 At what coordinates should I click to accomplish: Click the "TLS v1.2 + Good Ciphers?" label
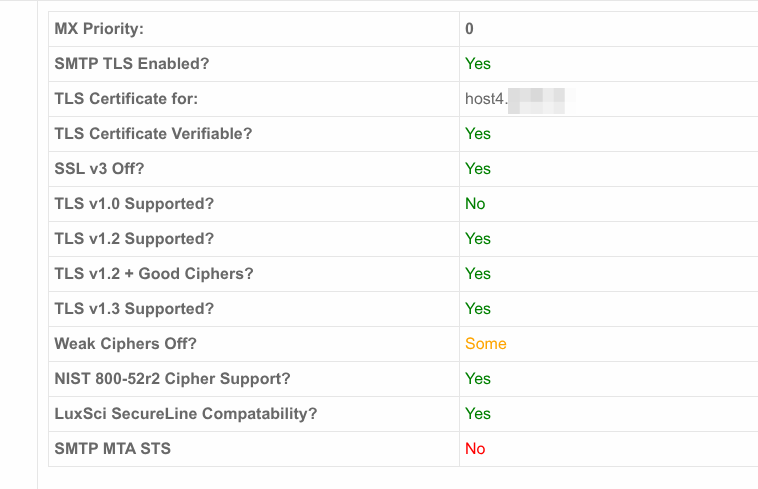(x=154, y=274)
